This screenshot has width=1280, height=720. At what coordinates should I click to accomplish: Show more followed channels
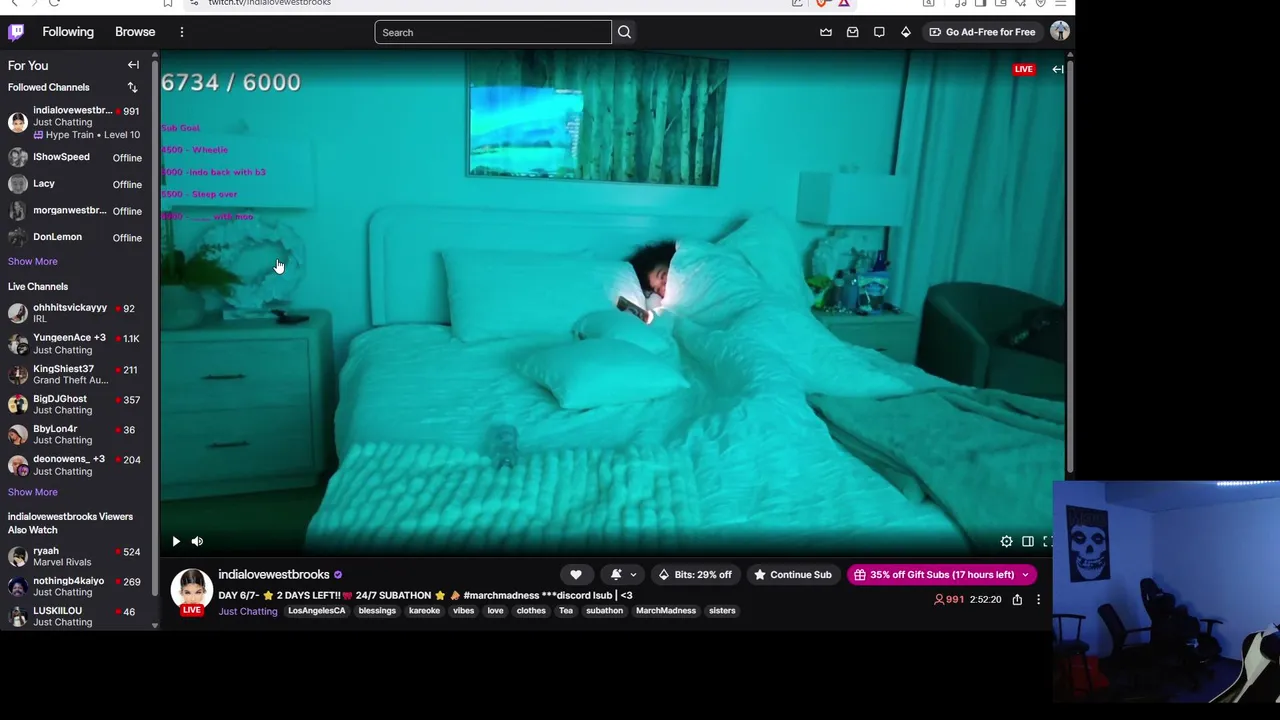[33, 261]
